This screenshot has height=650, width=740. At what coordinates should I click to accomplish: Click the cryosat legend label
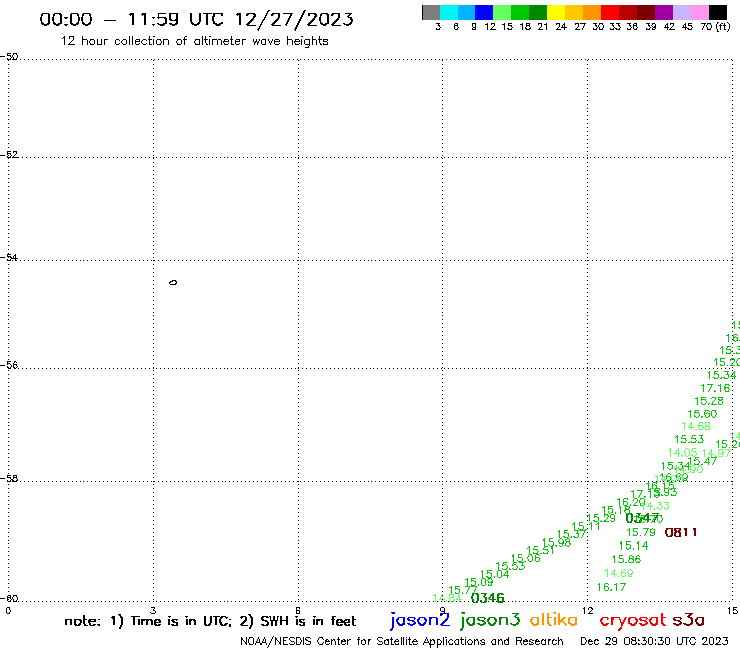coord(632,621)
